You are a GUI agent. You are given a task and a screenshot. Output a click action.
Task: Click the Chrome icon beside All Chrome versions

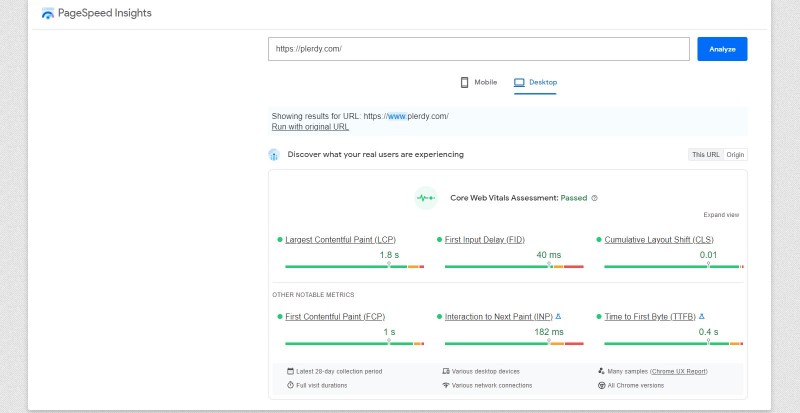[602, 385]
